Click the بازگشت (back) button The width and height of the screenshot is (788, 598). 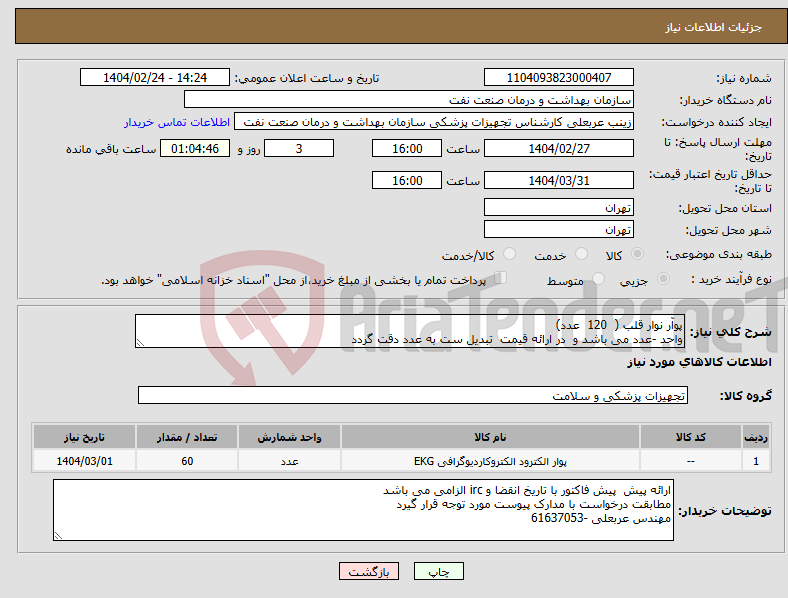point(369,571)
